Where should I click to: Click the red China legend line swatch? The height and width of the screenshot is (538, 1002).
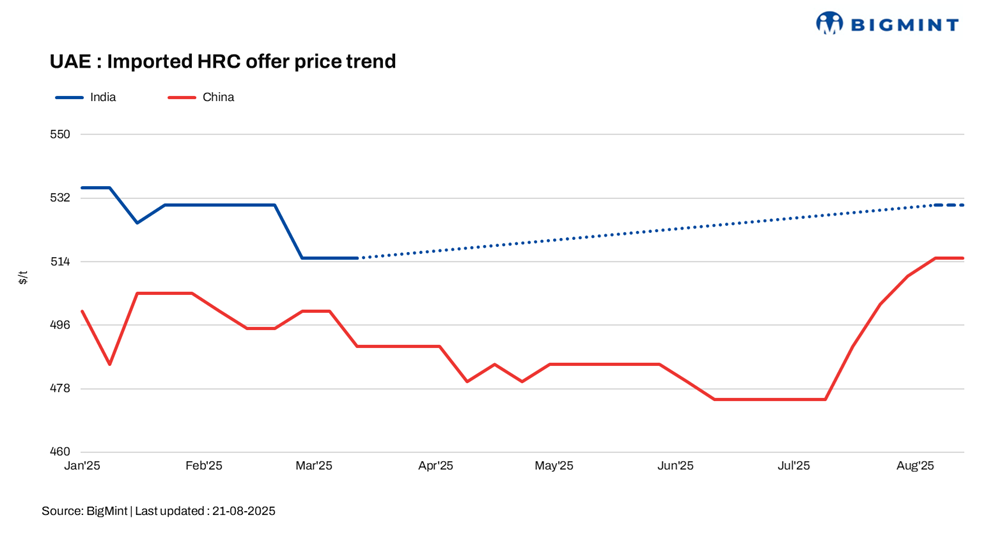point(180,97)
